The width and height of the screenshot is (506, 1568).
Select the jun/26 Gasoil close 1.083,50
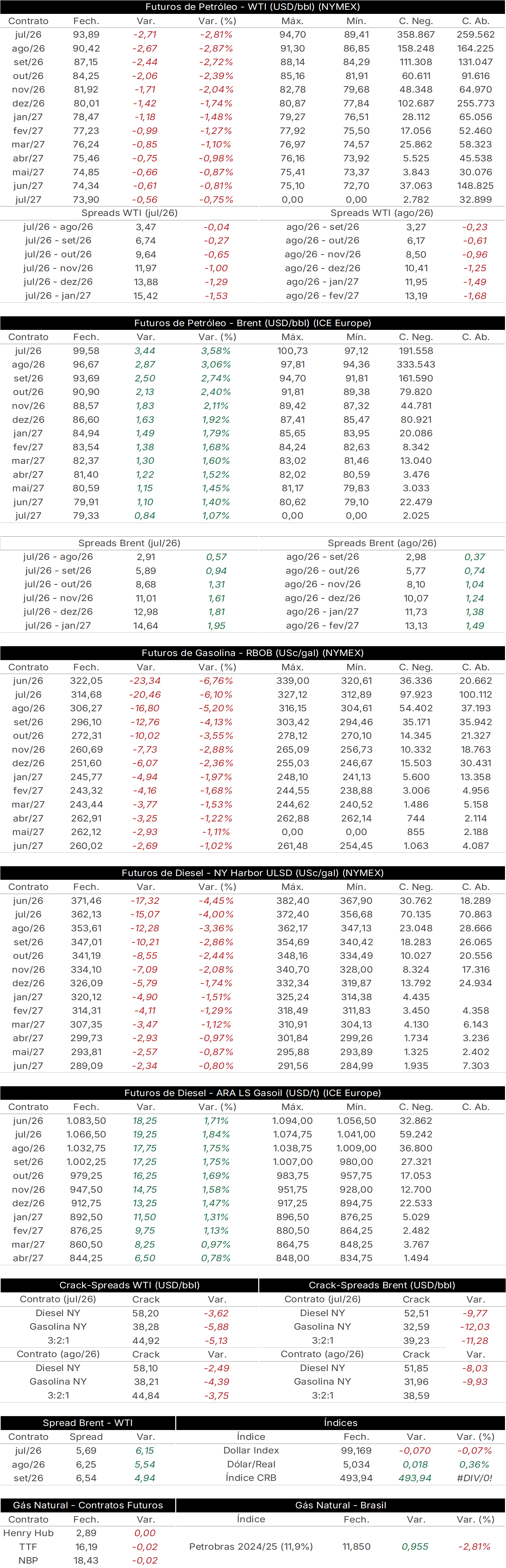point(86,1120)
